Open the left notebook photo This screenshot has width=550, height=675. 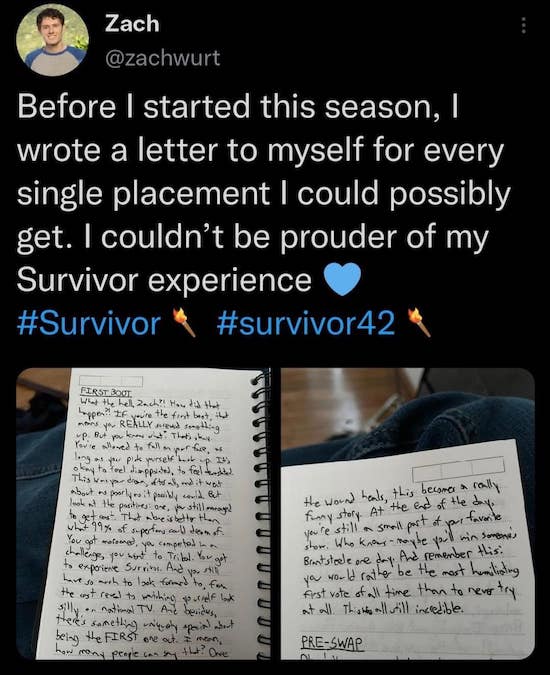point(143,514)
